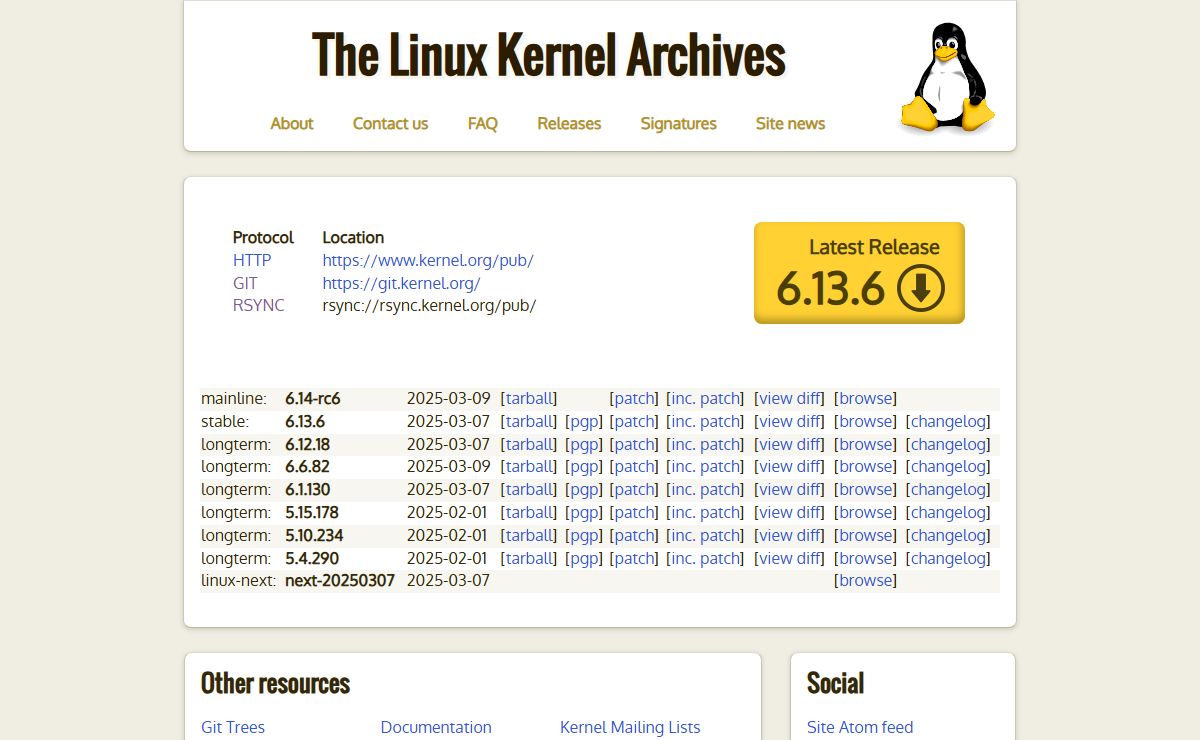Open changelog for longterm 5.4.290
Screen dimensions: 1200x740
pyautogui.click(x=948, y=558)
